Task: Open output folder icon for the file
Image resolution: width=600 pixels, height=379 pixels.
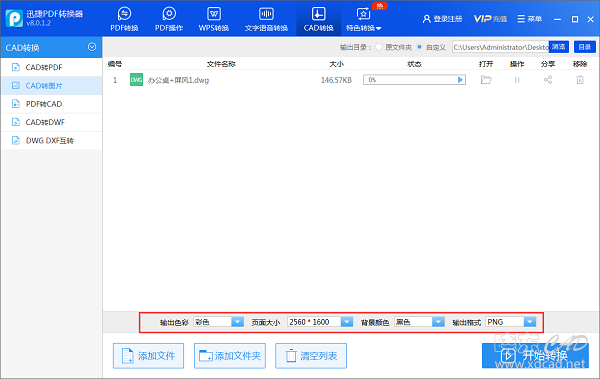Action: 486,80
